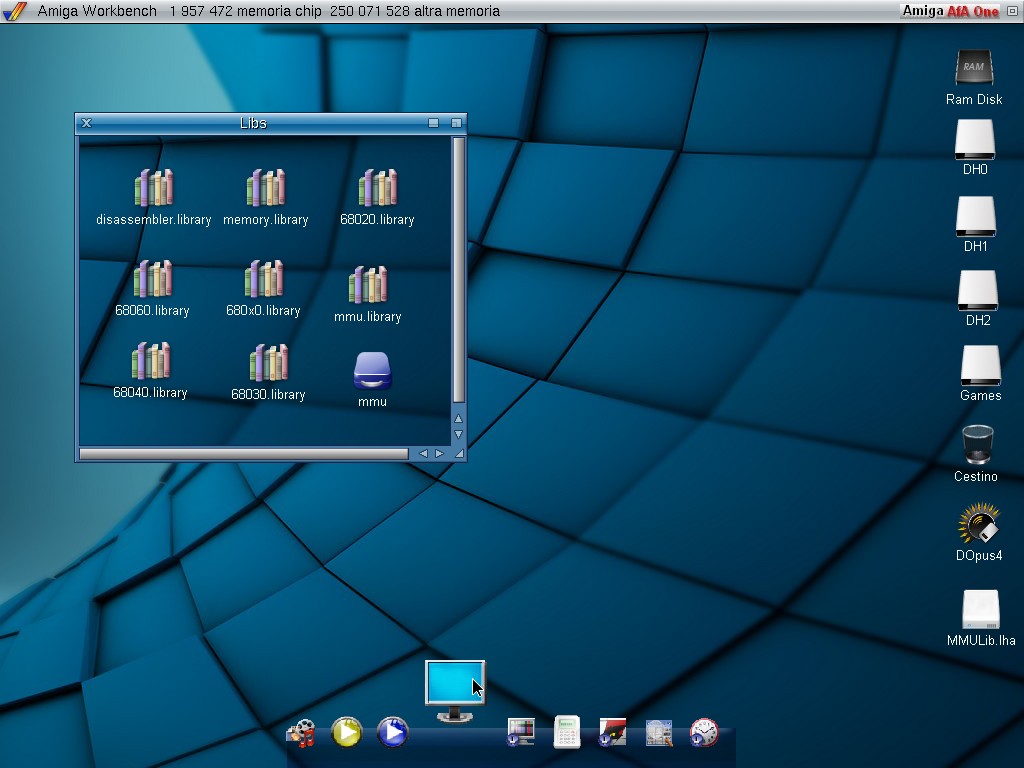
Task: Open the Cestino trash can
Action: 977,445
